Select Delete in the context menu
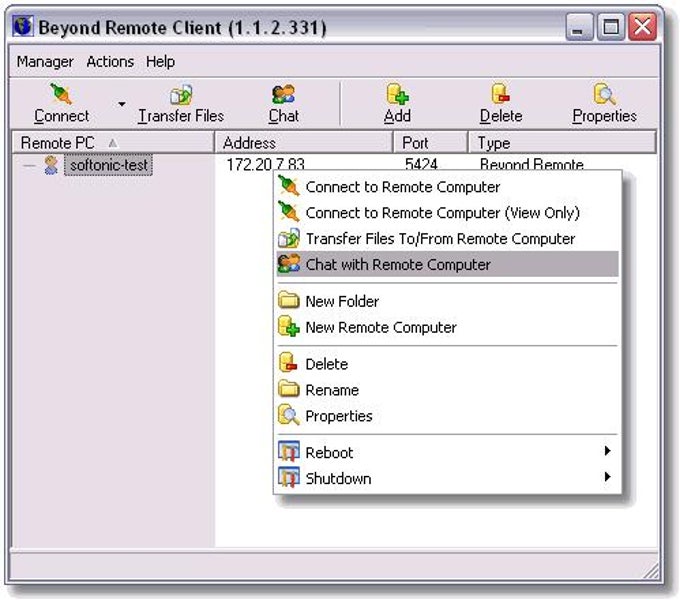680x600 pixels. pos(448,364)
